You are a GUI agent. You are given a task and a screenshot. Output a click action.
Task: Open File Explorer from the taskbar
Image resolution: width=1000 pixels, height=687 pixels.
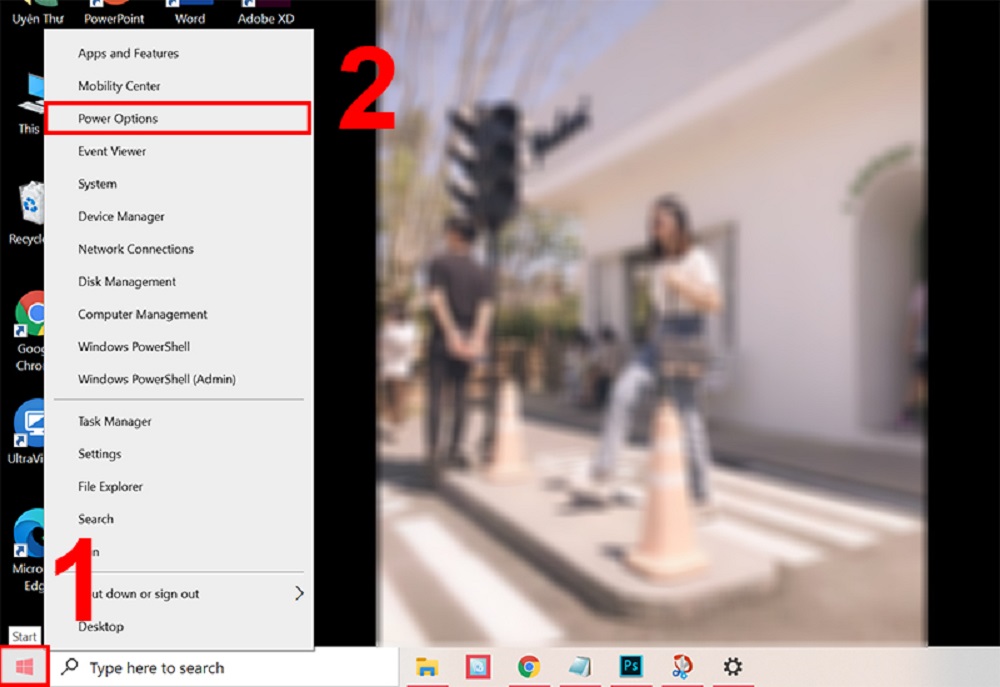click(427, 667)
